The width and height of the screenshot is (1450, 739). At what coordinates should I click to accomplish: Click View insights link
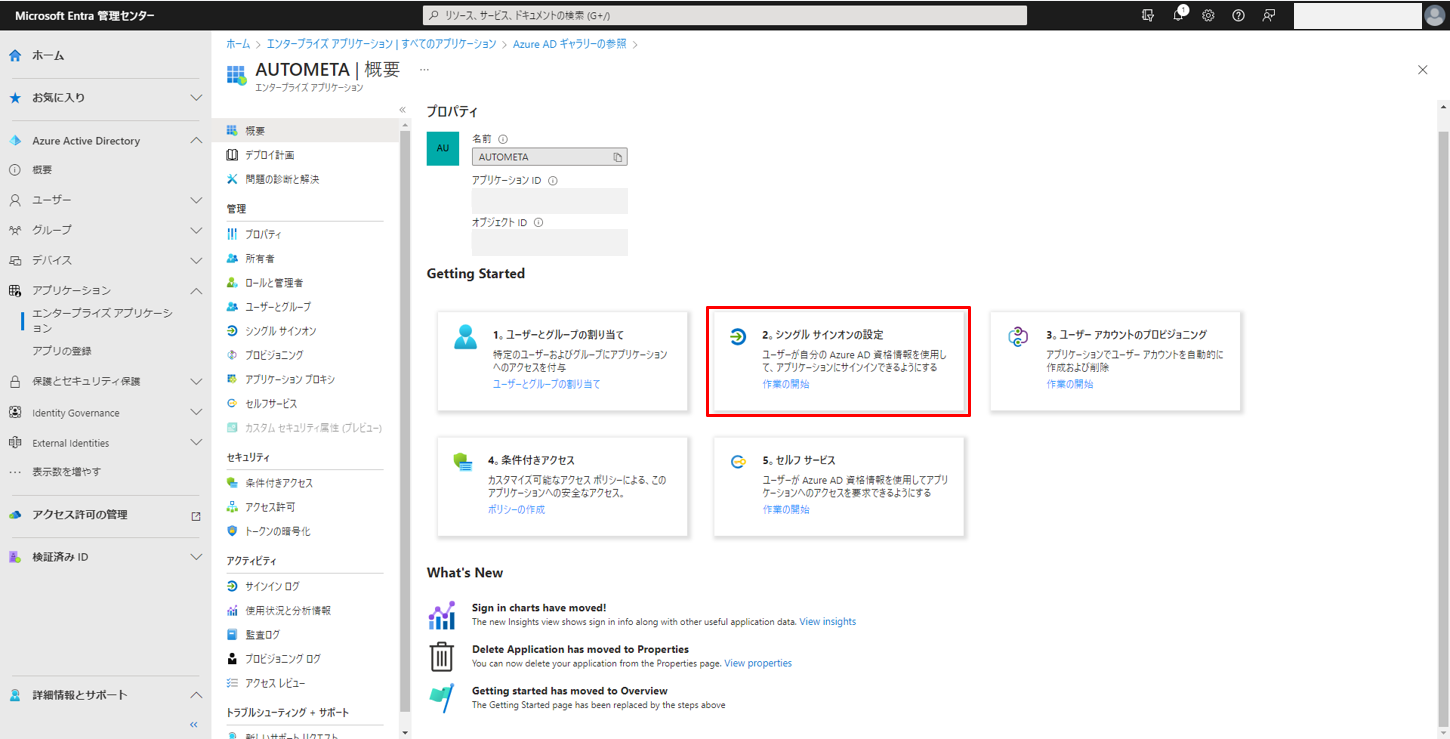click(828, 622)
